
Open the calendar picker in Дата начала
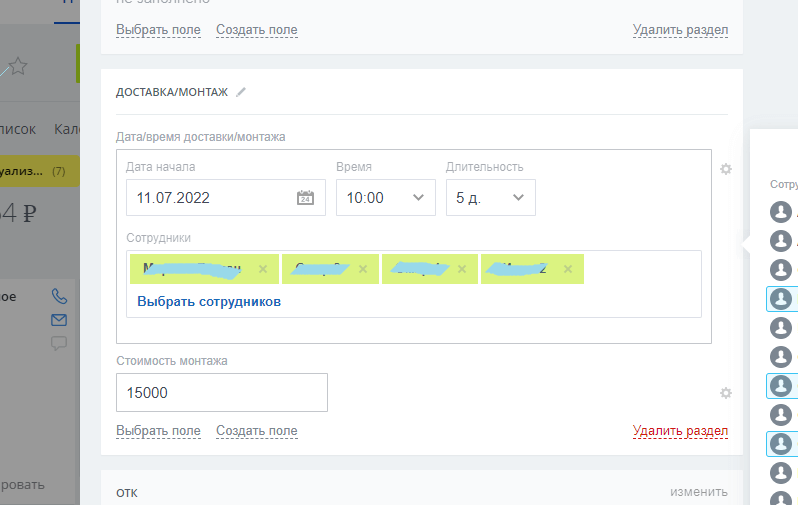point(306,198)
